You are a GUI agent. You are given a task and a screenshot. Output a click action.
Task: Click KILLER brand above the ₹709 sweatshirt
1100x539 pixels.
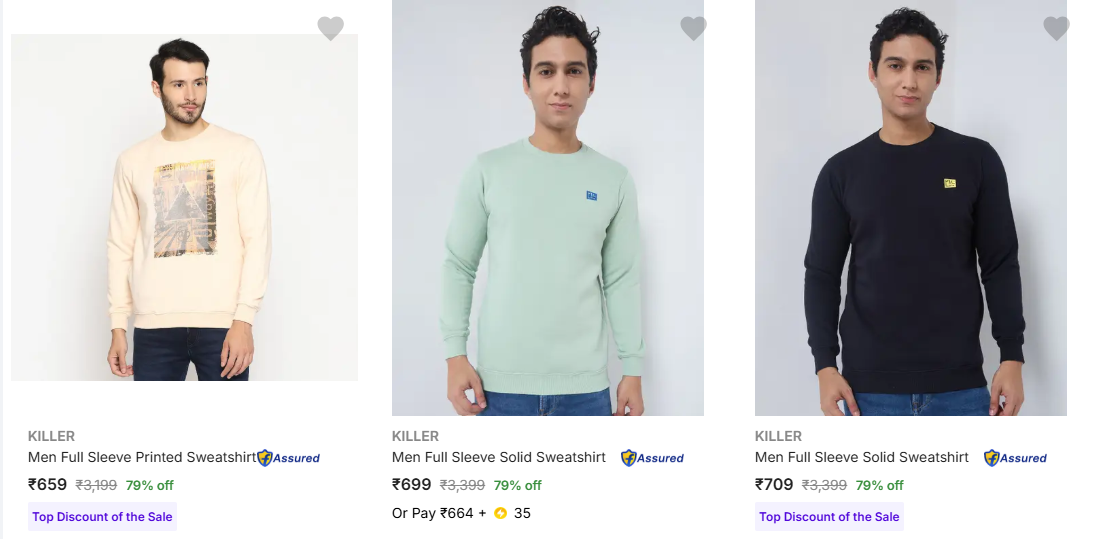[x=778, y=436]
